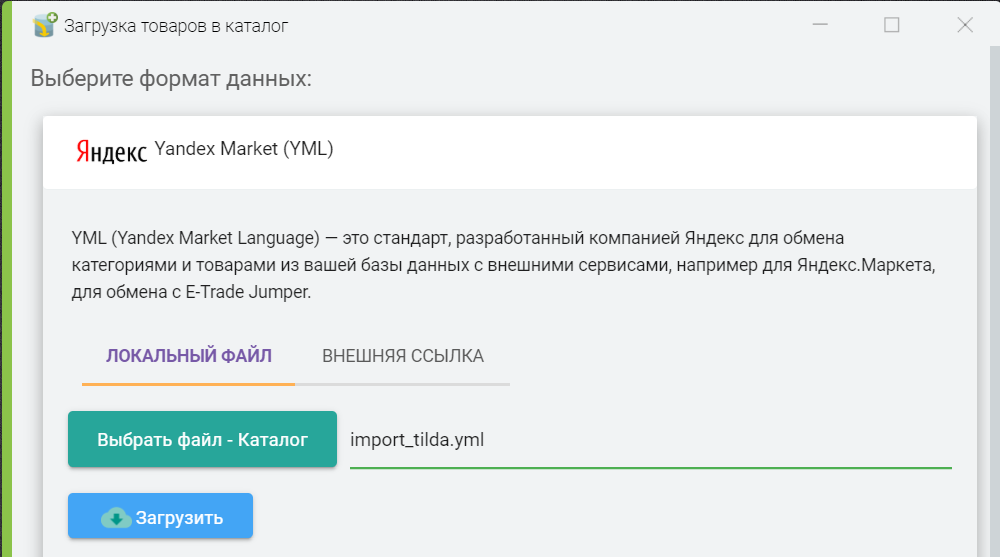Switch to the Локальный файл tab
Viewport: 1000px width, 557px height.
pyautogui.click(x=188, y=356)
